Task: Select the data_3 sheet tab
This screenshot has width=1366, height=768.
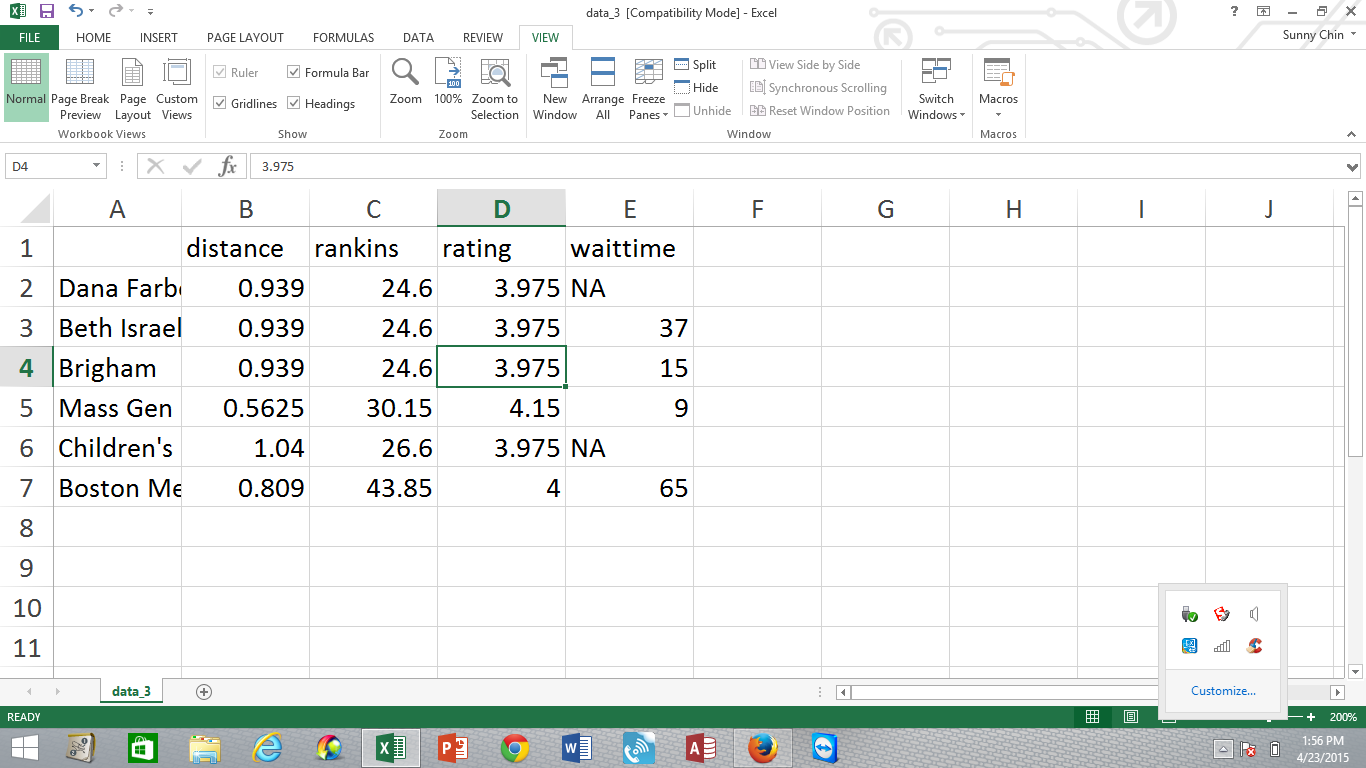Action: 132,691
